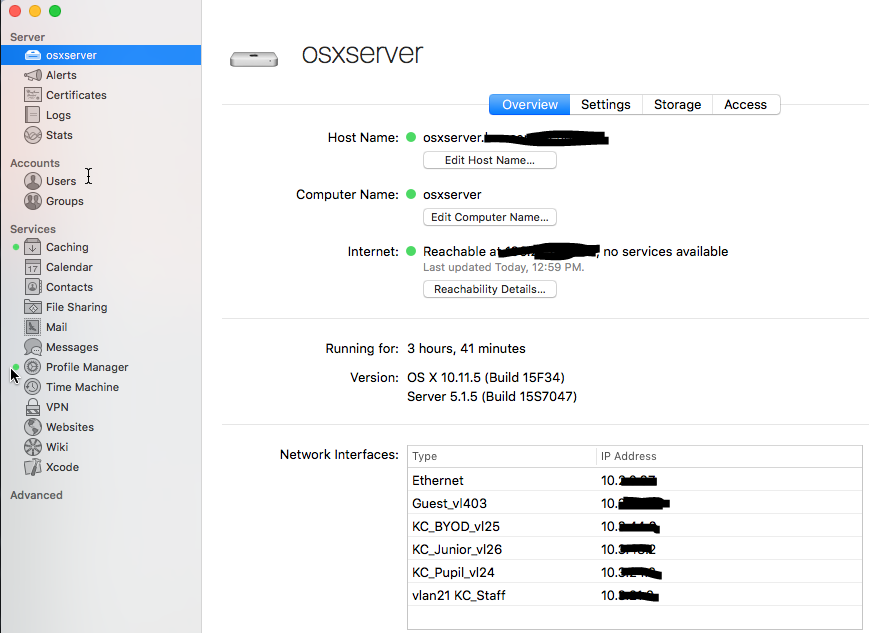
Task: Expand the Advanced sidebar section
Action: [36, 495]
